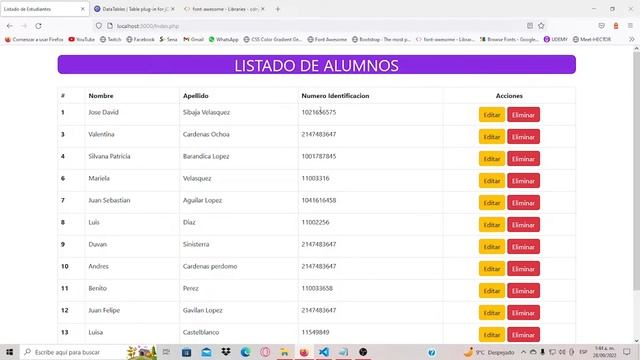Open the UDEMY bookmark
This screenshot has height=360, width=640.
tap(556, 40)
